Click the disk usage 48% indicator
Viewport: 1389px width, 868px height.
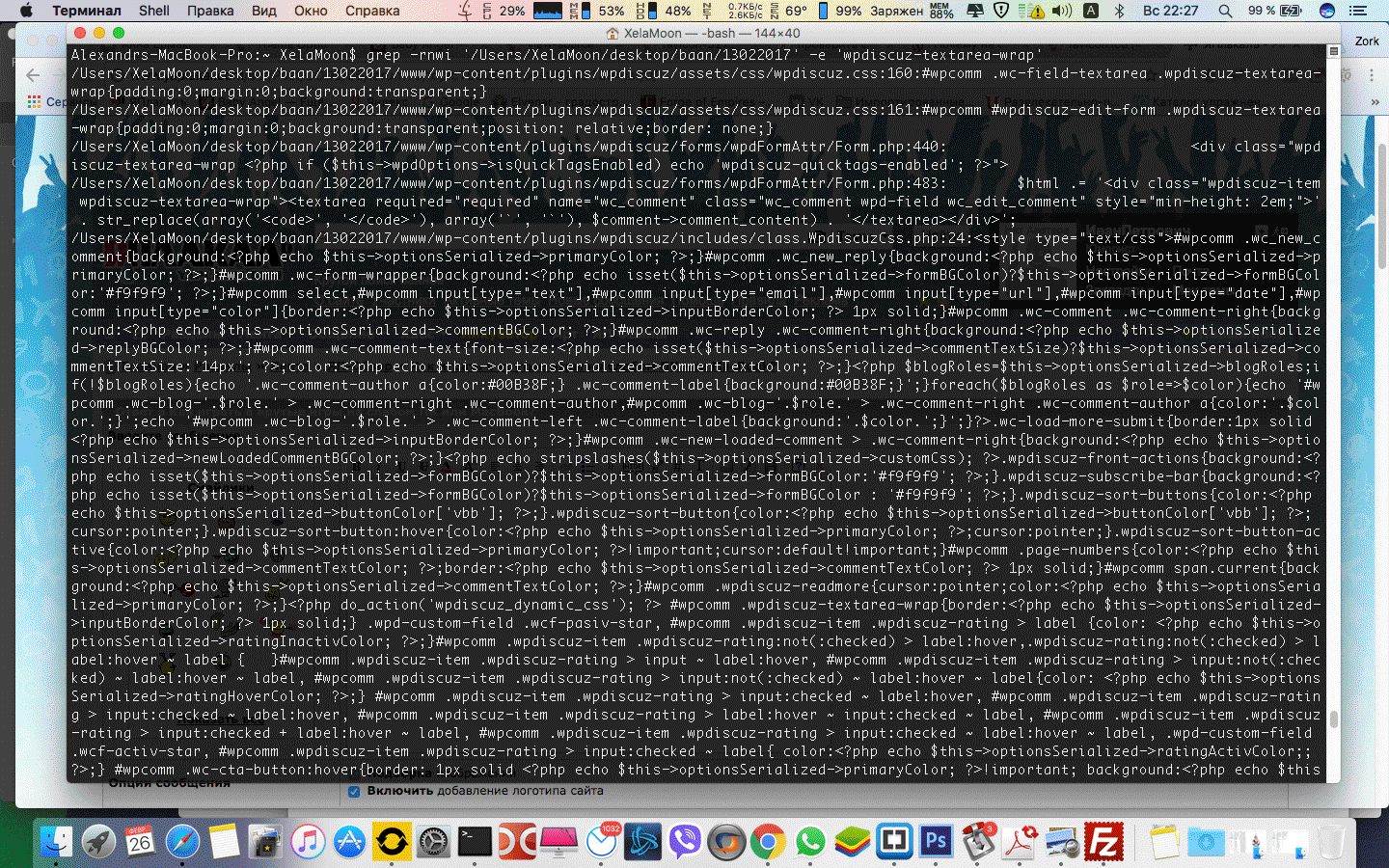(665, 11)
